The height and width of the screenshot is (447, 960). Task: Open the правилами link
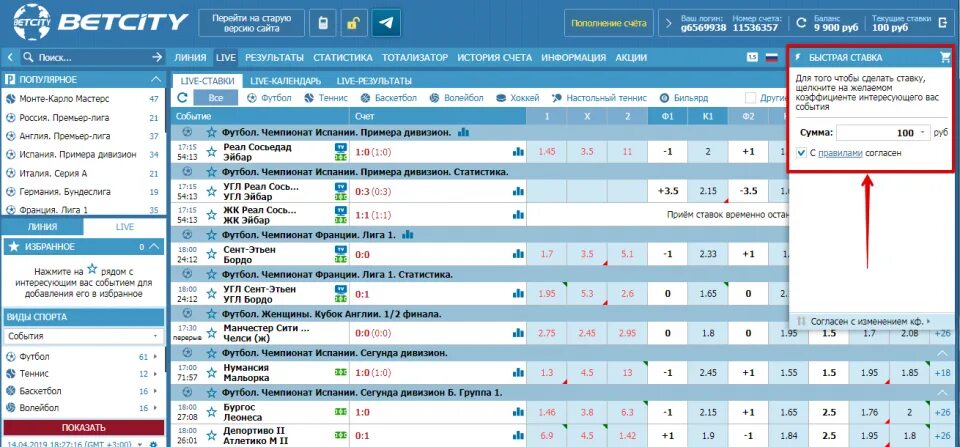841,153
